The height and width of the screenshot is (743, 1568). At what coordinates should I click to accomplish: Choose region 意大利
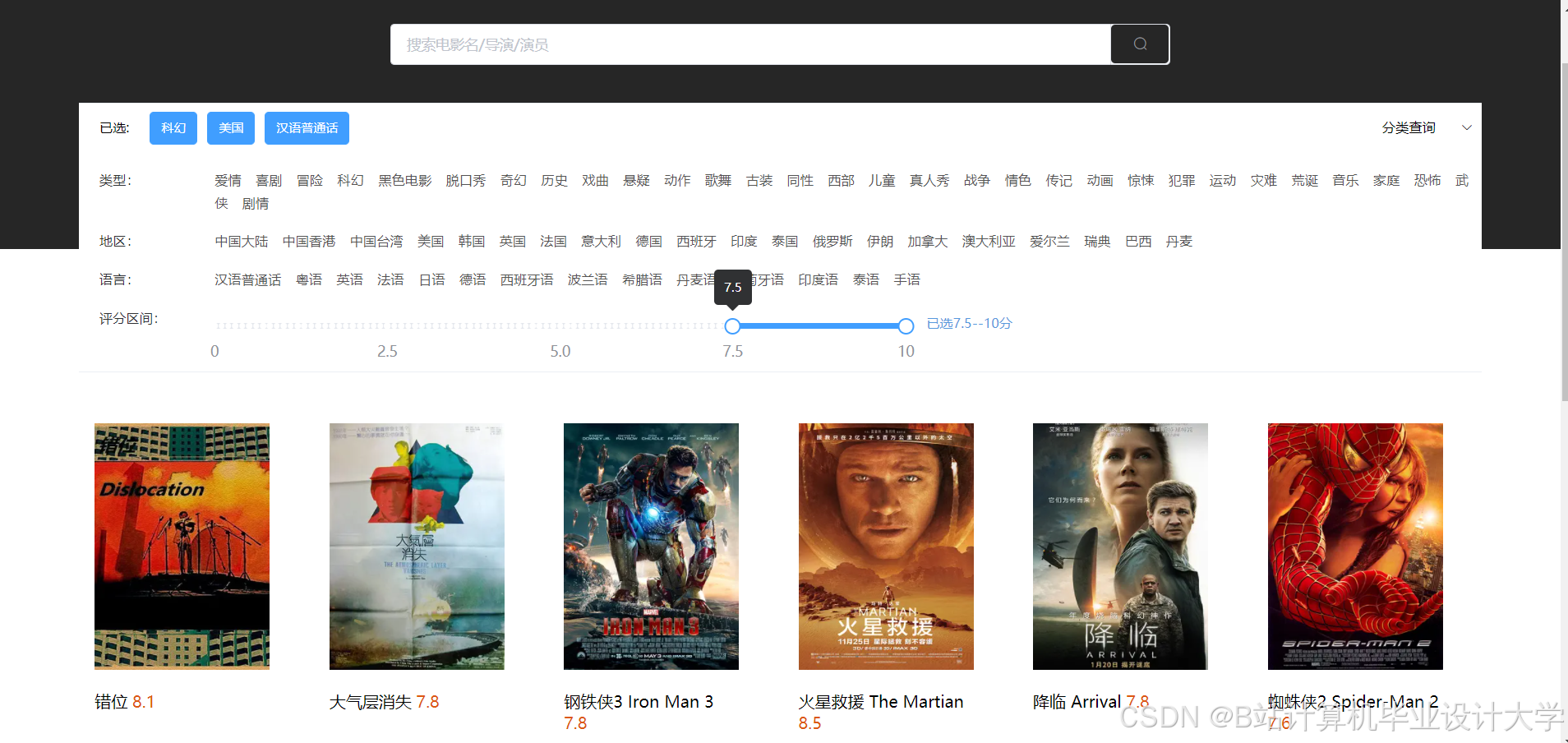click(x=602, y=242)
